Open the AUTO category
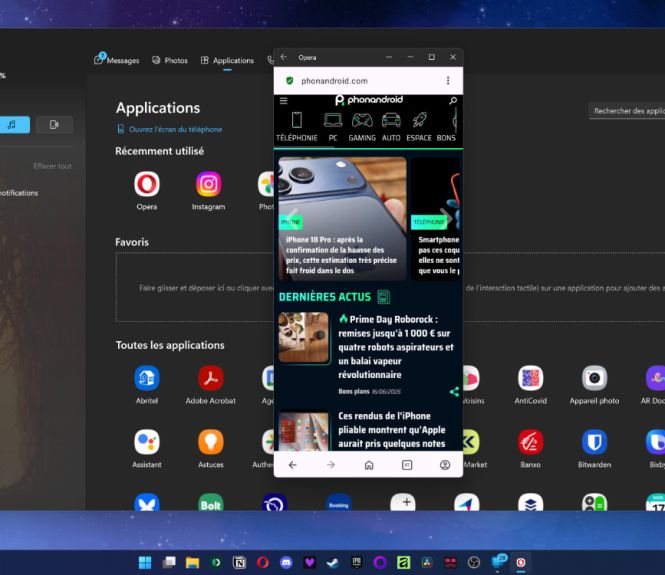 (x=391, y=126)
